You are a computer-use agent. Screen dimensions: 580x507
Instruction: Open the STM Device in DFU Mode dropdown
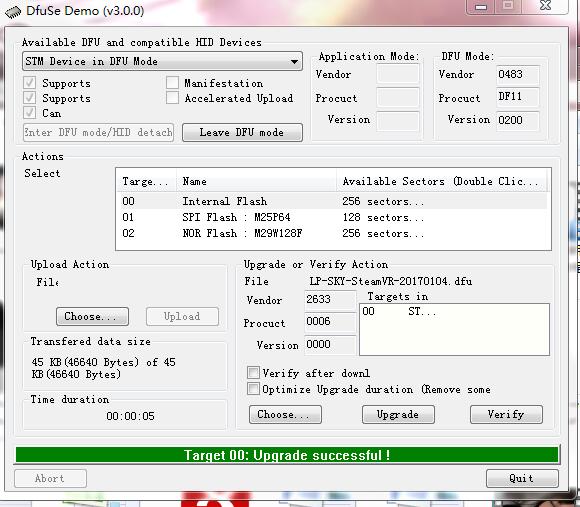[x=162, y=61]
